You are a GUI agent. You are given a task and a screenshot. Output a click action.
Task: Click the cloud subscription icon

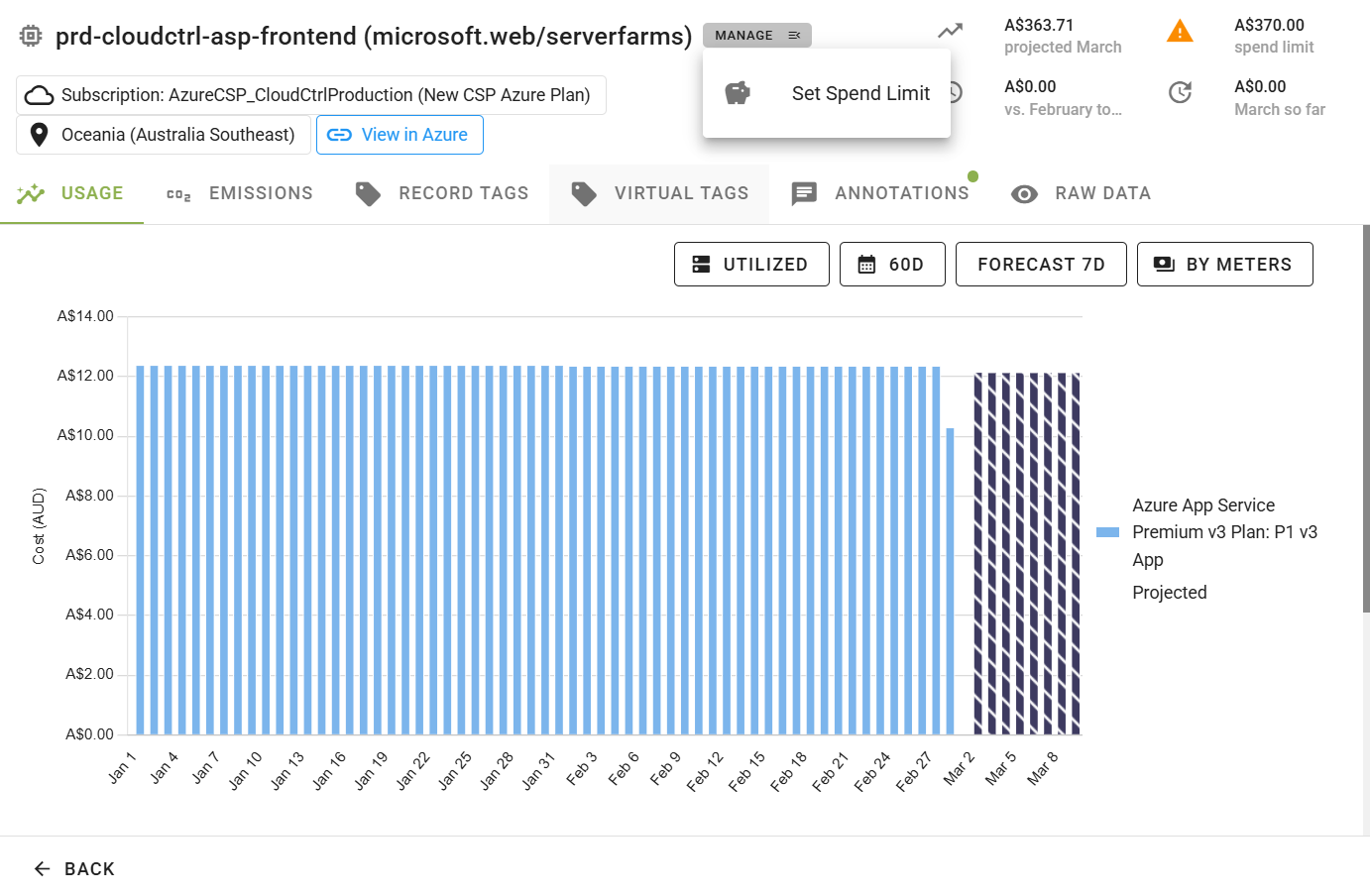point(40,95)
